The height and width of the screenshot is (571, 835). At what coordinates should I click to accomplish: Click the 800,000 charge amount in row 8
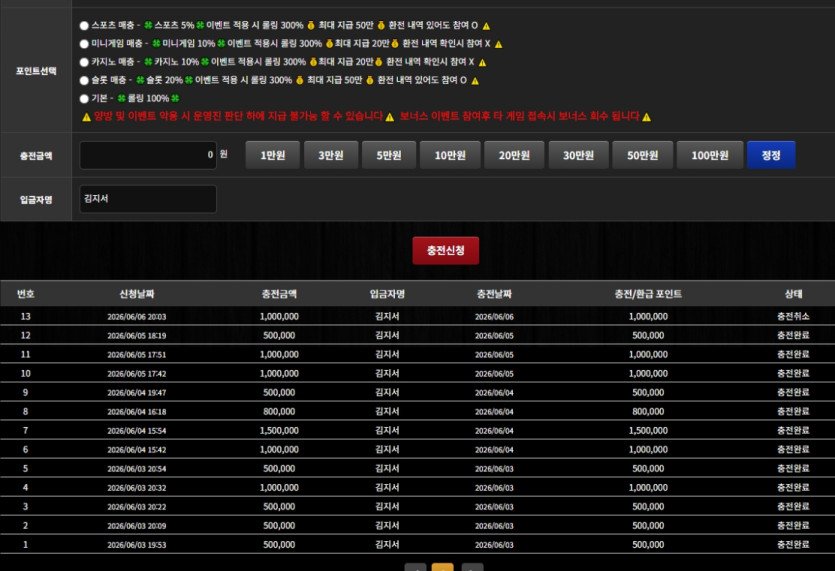coord(279,412)
